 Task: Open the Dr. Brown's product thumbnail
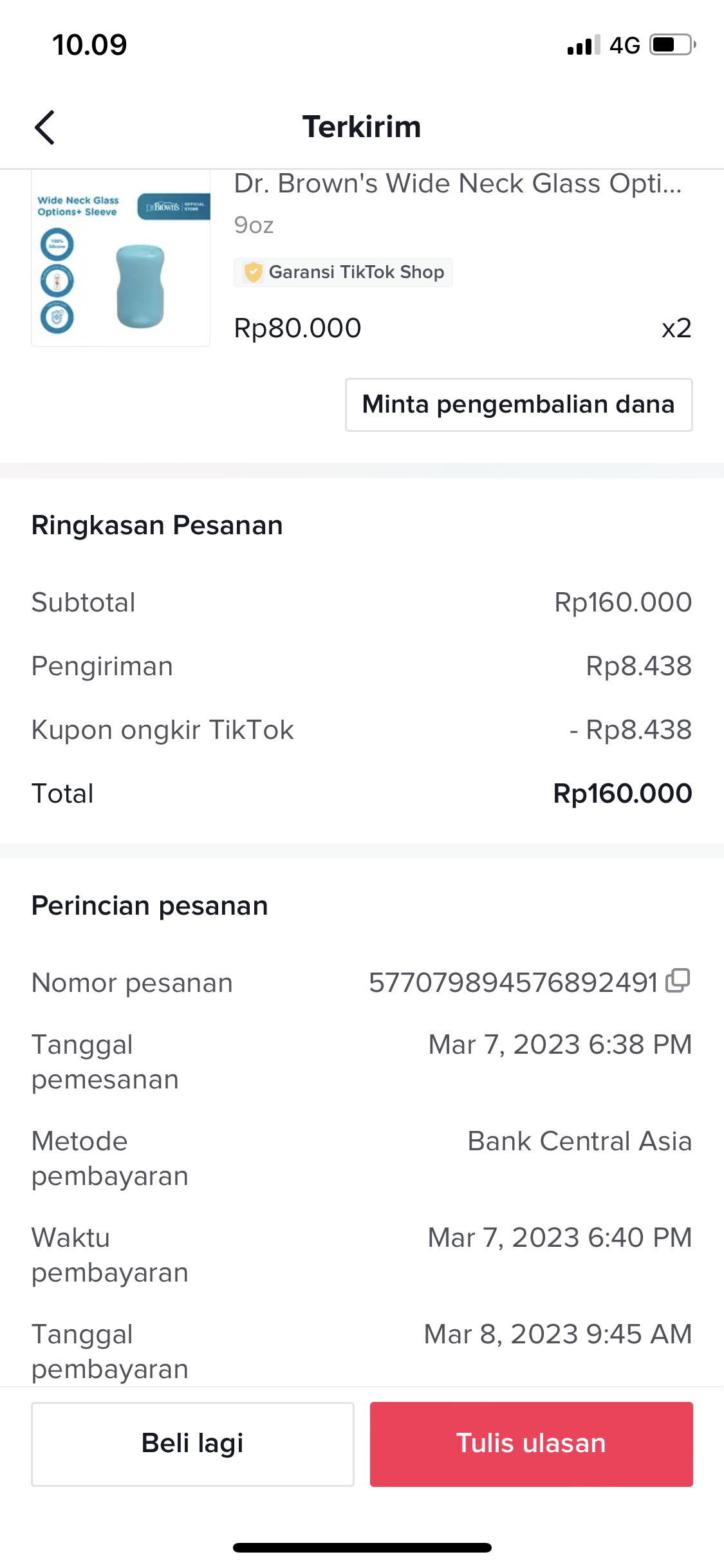(x=121, y=259)
